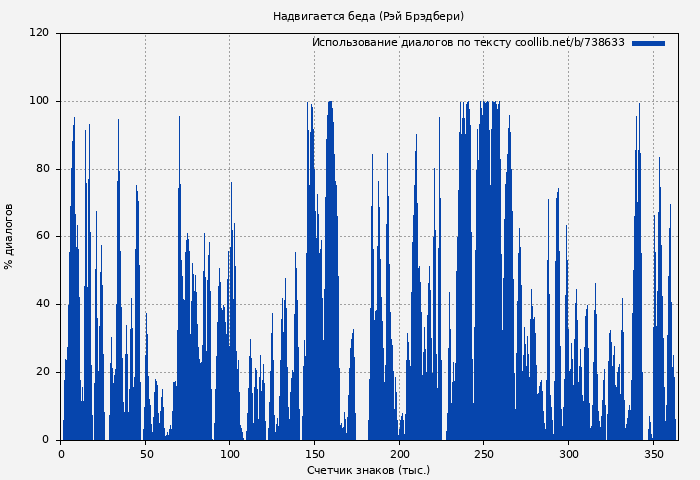The height and width of the screenshot is (480, 700).
Task: Click the 300 tick label on x-axis
Action: [568, 454]
